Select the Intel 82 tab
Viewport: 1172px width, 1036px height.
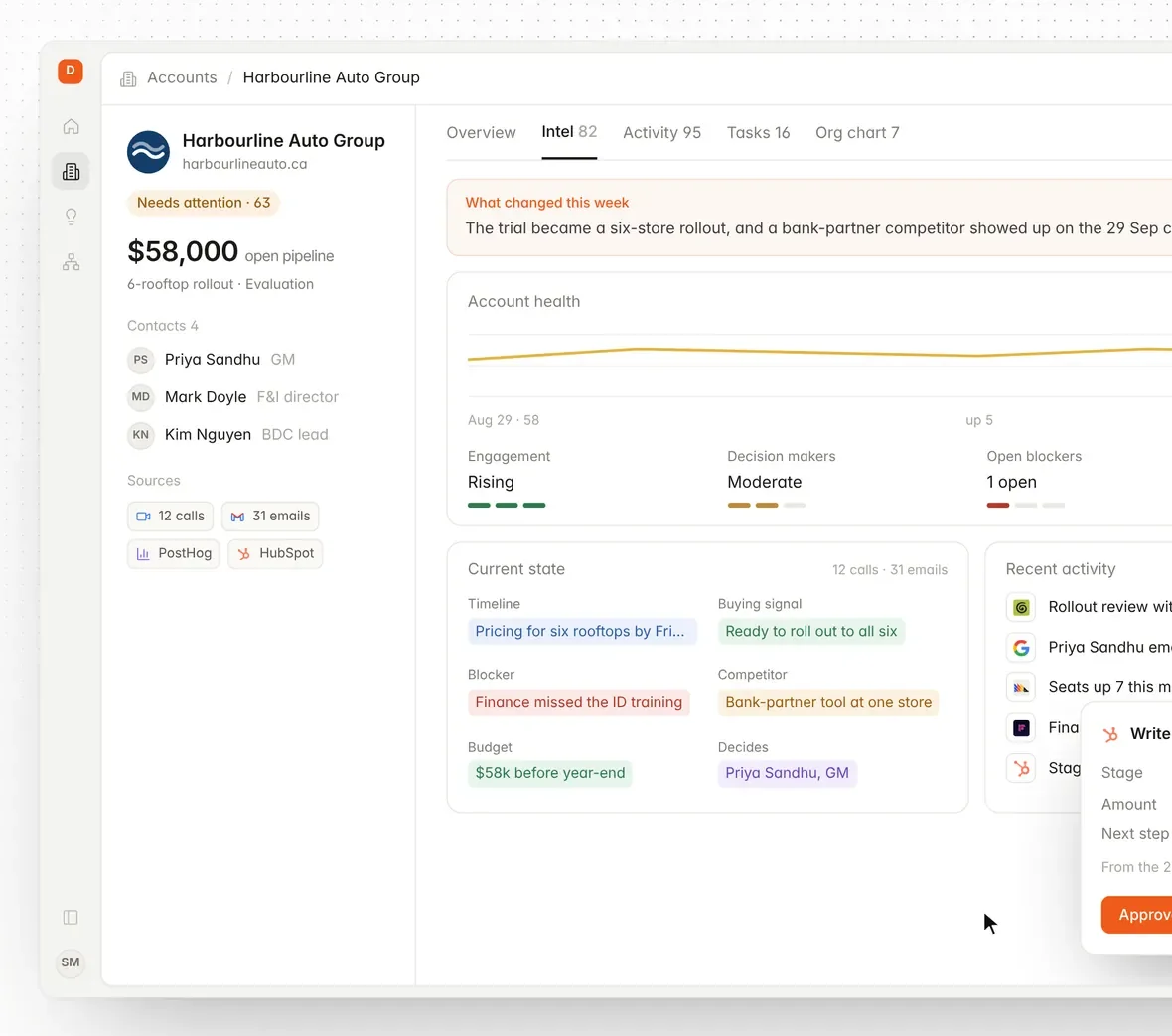(x=569, y=131)
